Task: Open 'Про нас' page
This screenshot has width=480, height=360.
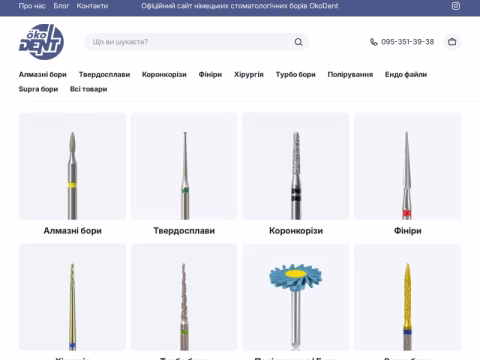Action: coord(32,6)
